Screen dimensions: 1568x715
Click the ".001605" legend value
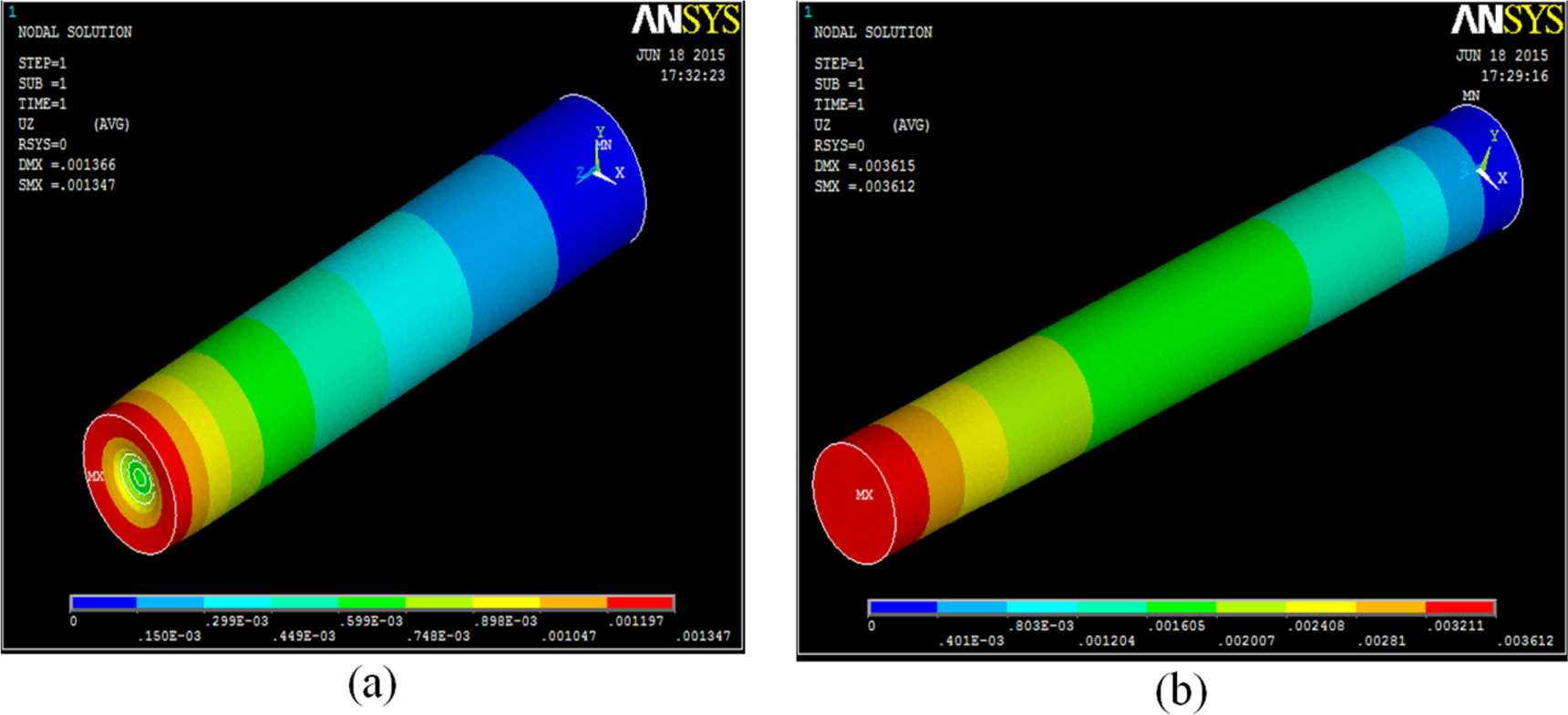(1176, 626)
